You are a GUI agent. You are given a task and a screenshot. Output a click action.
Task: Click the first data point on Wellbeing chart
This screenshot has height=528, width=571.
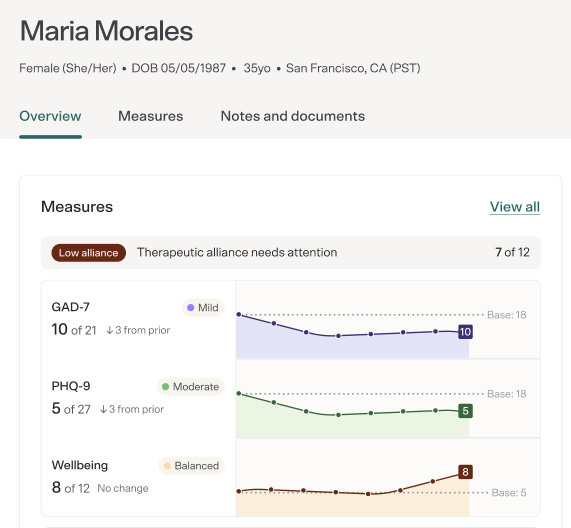tap(239, 491)
